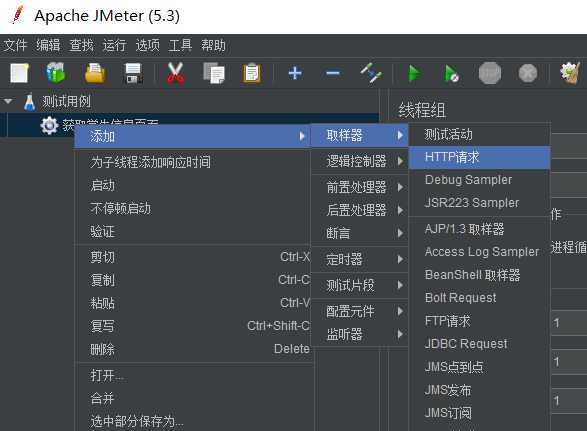This screenshot has width=587, height=431.
Task: Choose AJP/1.3 取样器 entry
Action: pos(480,229)
